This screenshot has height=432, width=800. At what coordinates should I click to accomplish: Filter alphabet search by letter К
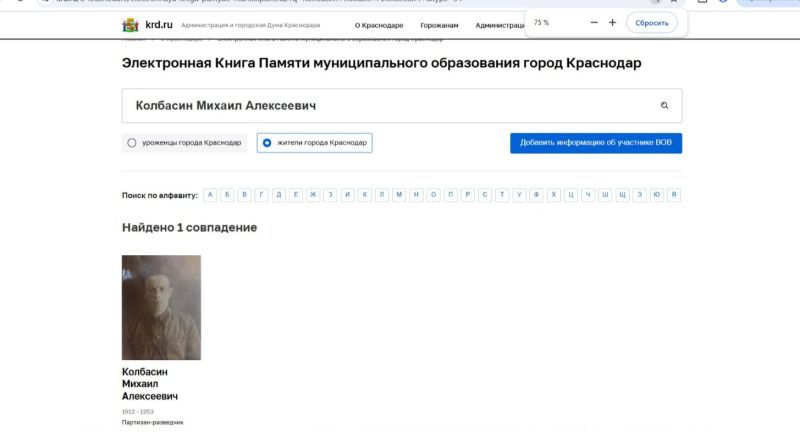click(x=364, y=195)
